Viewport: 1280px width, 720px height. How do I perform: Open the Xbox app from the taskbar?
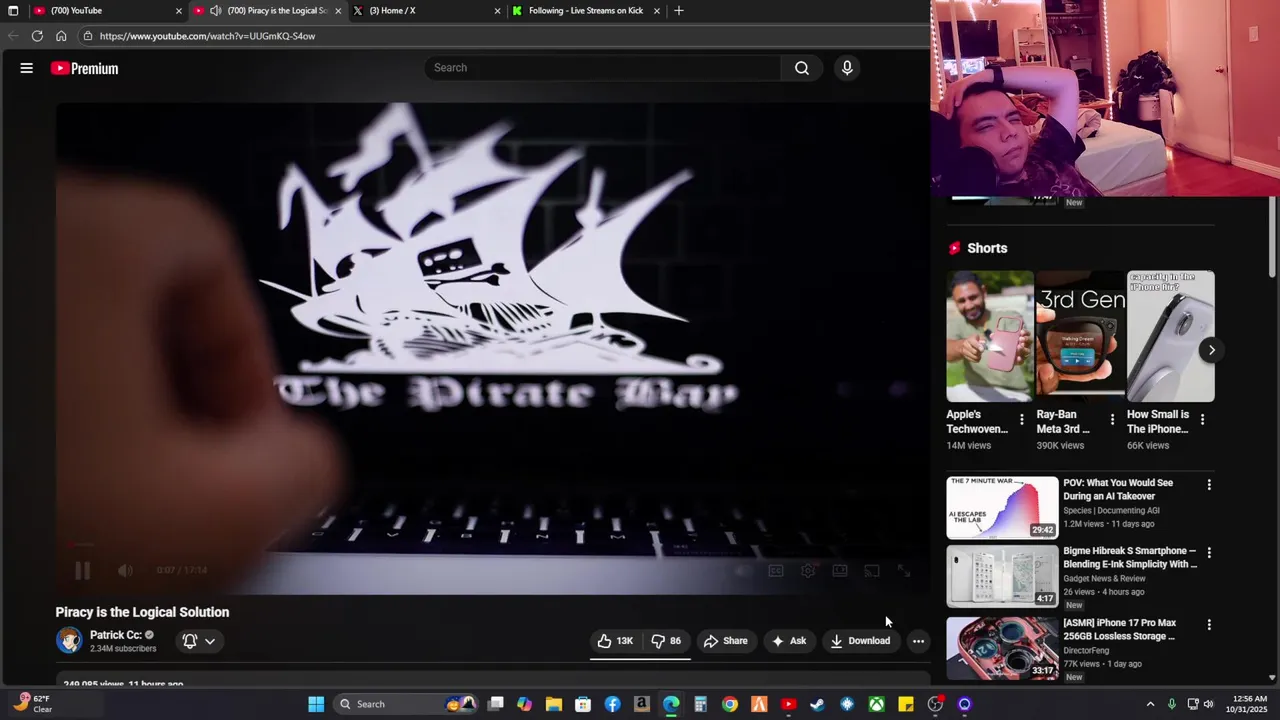876,704
